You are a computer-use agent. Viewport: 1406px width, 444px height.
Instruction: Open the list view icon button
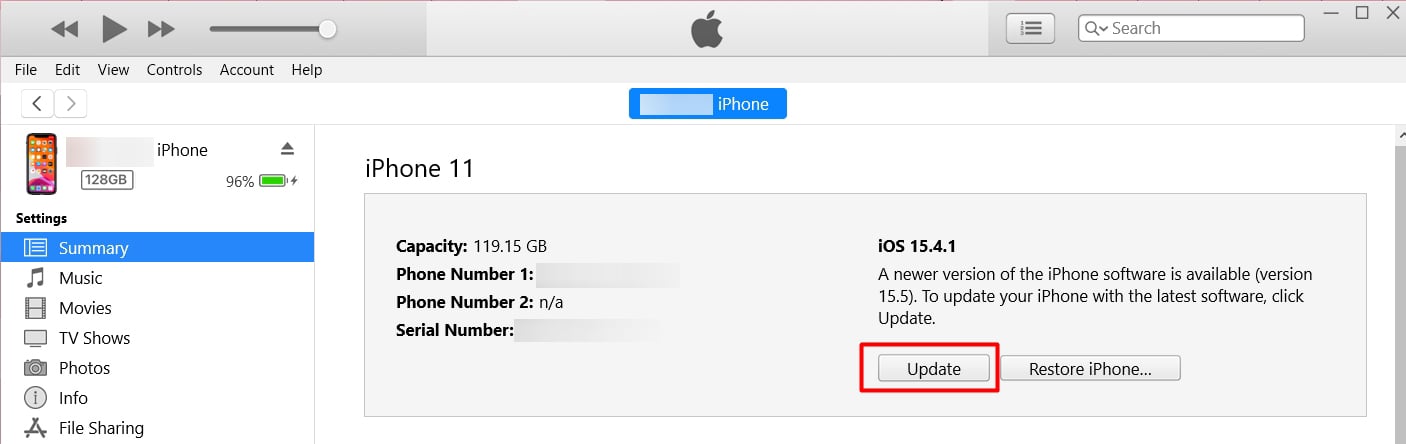pos(1030,29)
